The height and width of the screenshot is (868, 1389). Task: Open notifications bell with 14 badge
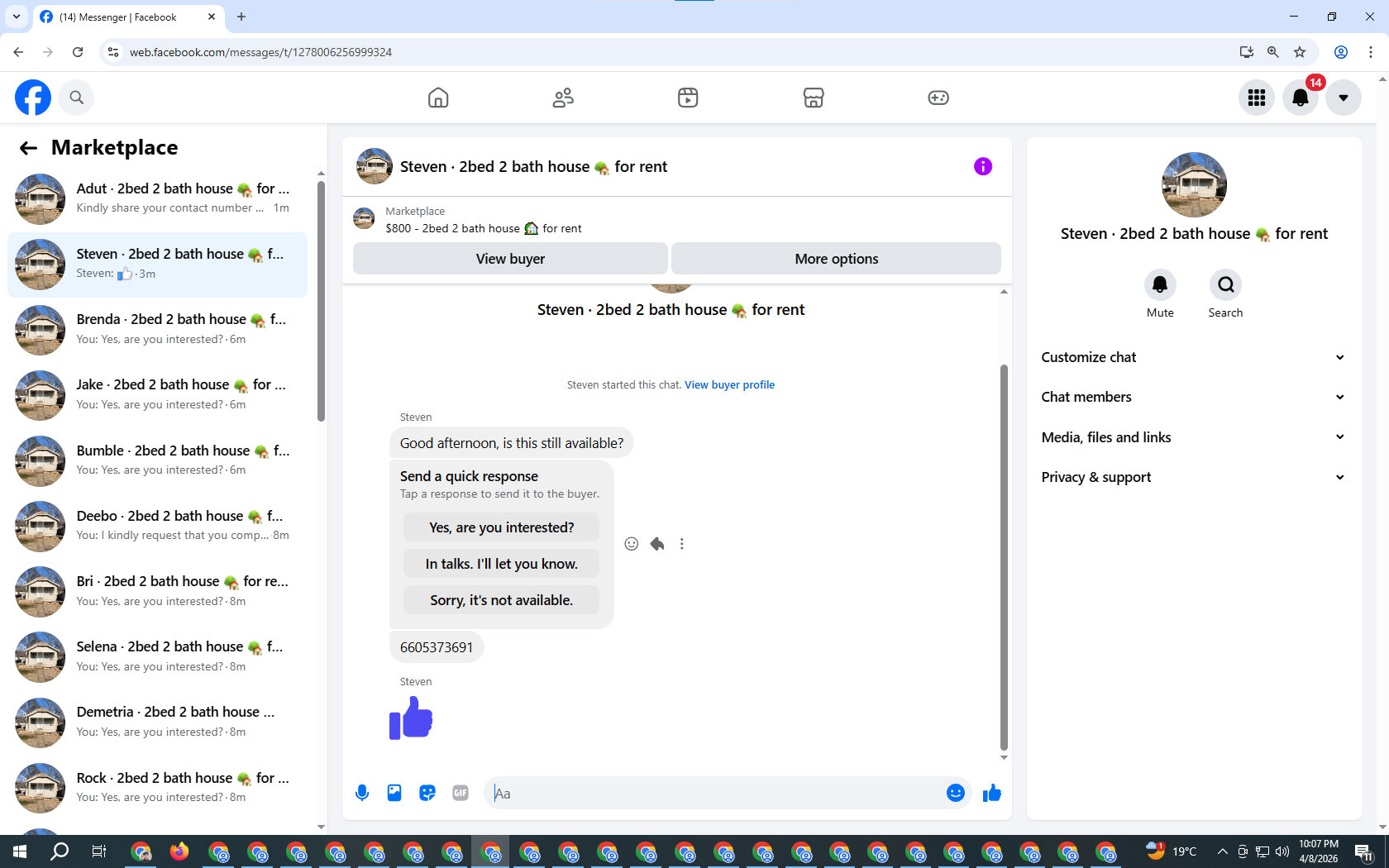tap(1301, 98)
